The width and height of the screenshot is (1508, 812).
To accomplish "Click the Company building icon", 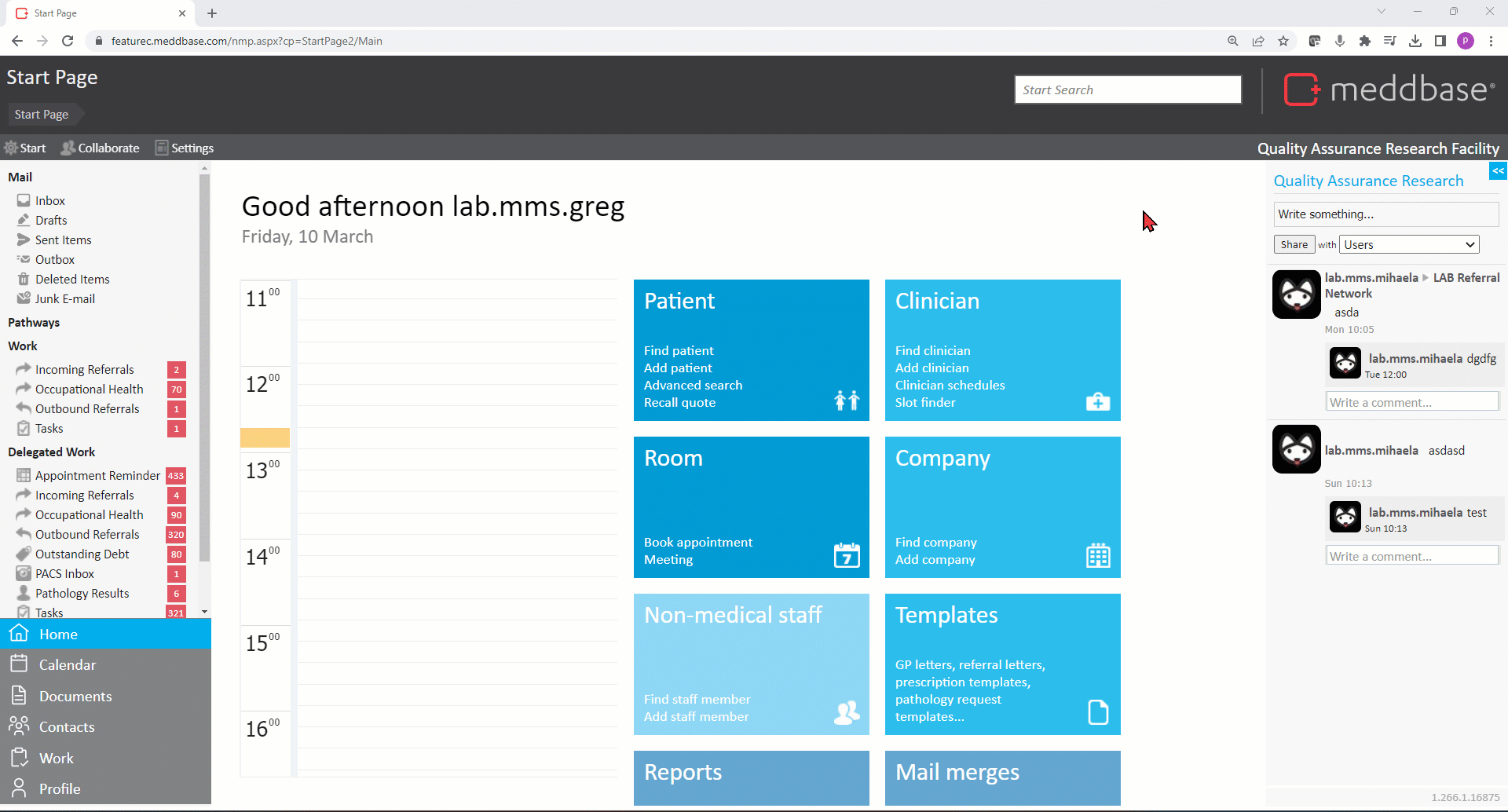I will [1097, 555].
